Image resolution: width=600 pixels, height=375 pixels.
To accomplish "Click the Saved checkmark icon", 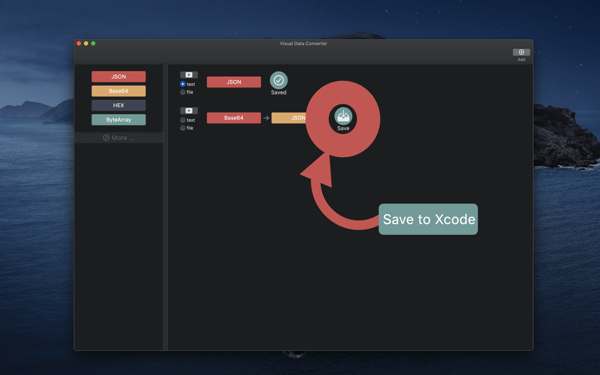I will (x=279, y=80).
